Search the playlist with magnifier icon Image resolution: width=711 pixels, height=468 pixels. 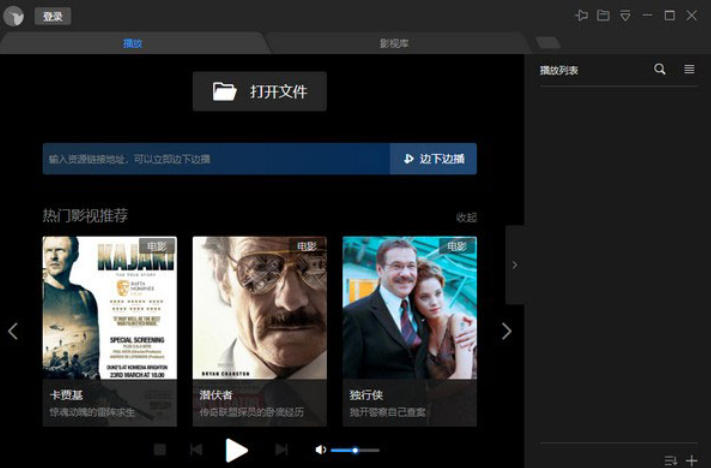(x=660, y=69)
